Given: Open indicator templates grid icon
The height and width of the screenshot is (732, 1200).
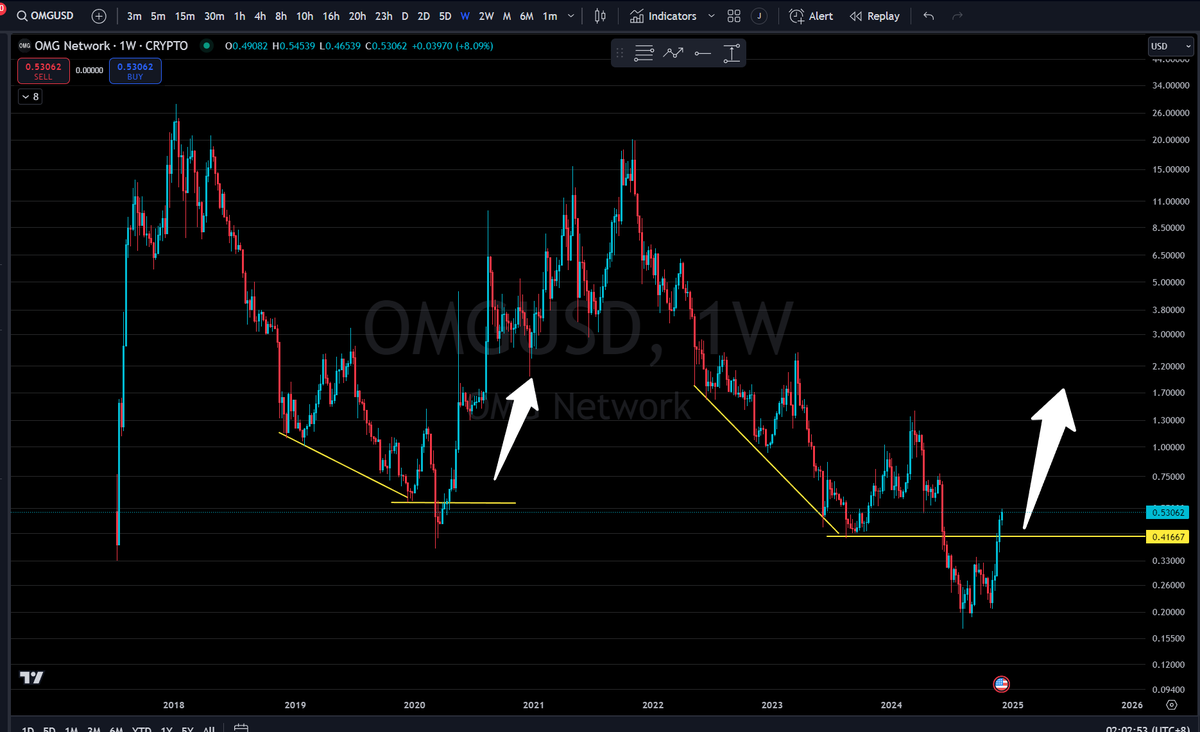Looking at the screenshot, I should pyautogui.click(x=734, y=16).
